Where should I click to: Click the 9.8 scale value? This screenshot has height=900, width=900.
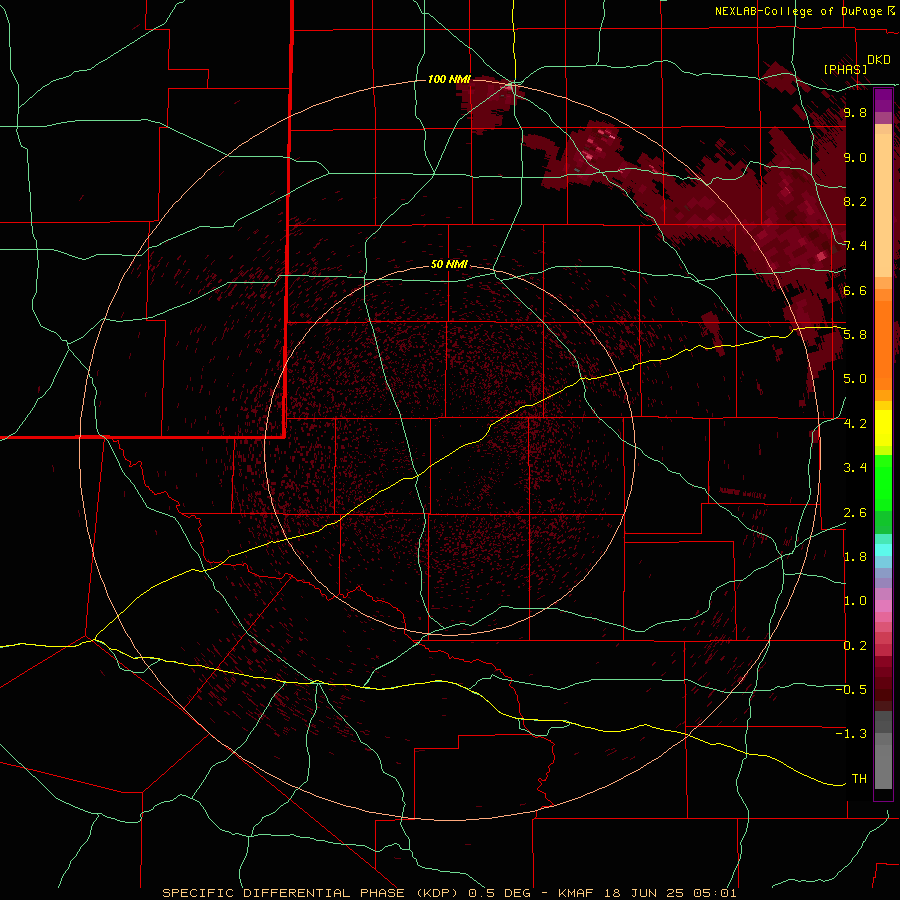pos(855,112)
